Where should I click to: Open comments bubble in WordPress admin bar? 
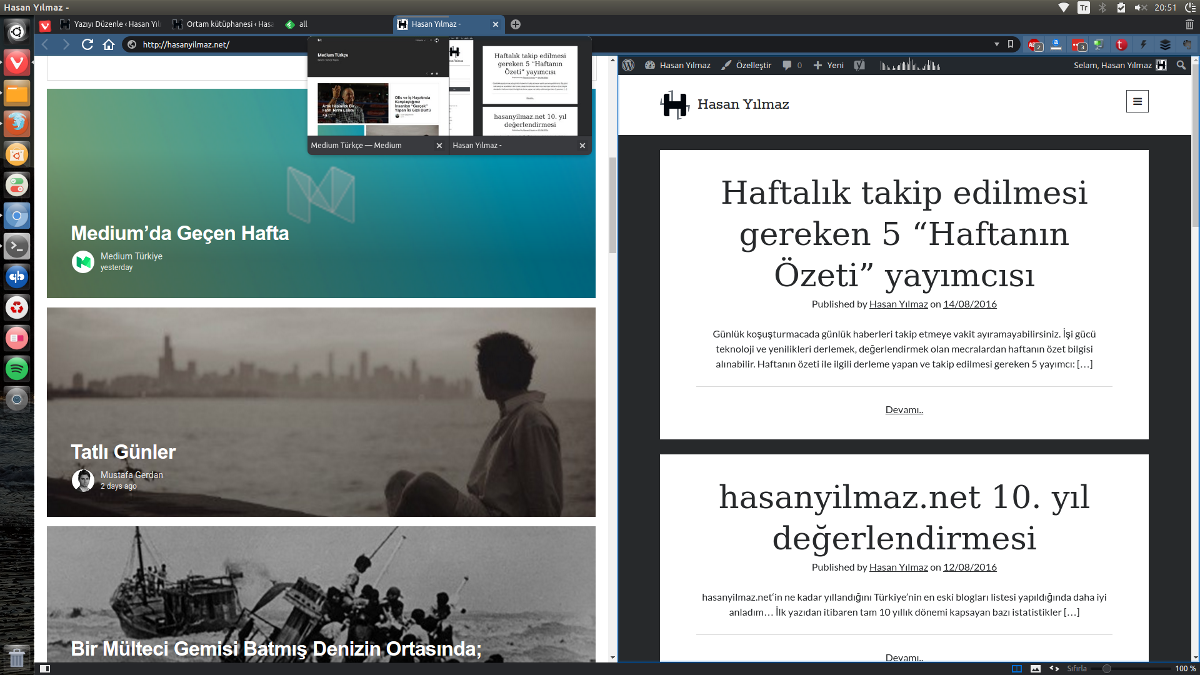(791, 65)
